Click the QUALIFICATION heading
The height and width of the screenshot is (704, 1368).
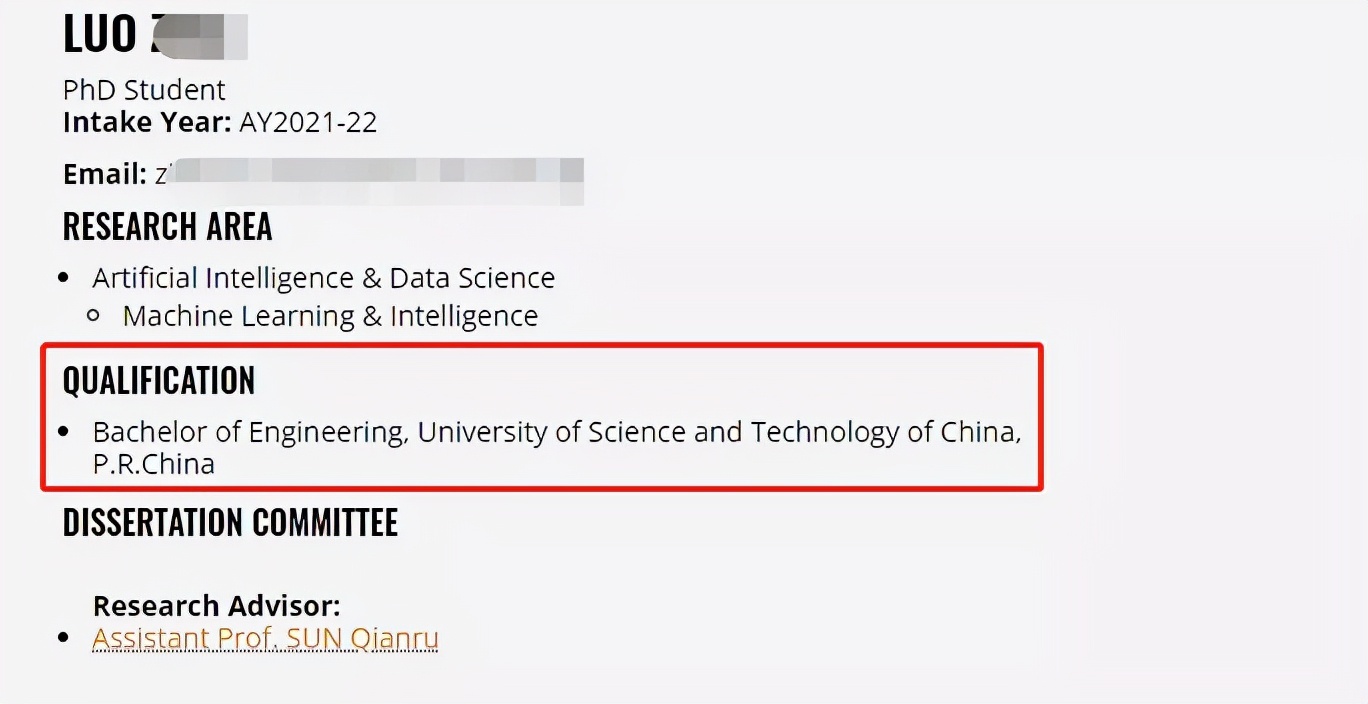[x=159, y=381]
